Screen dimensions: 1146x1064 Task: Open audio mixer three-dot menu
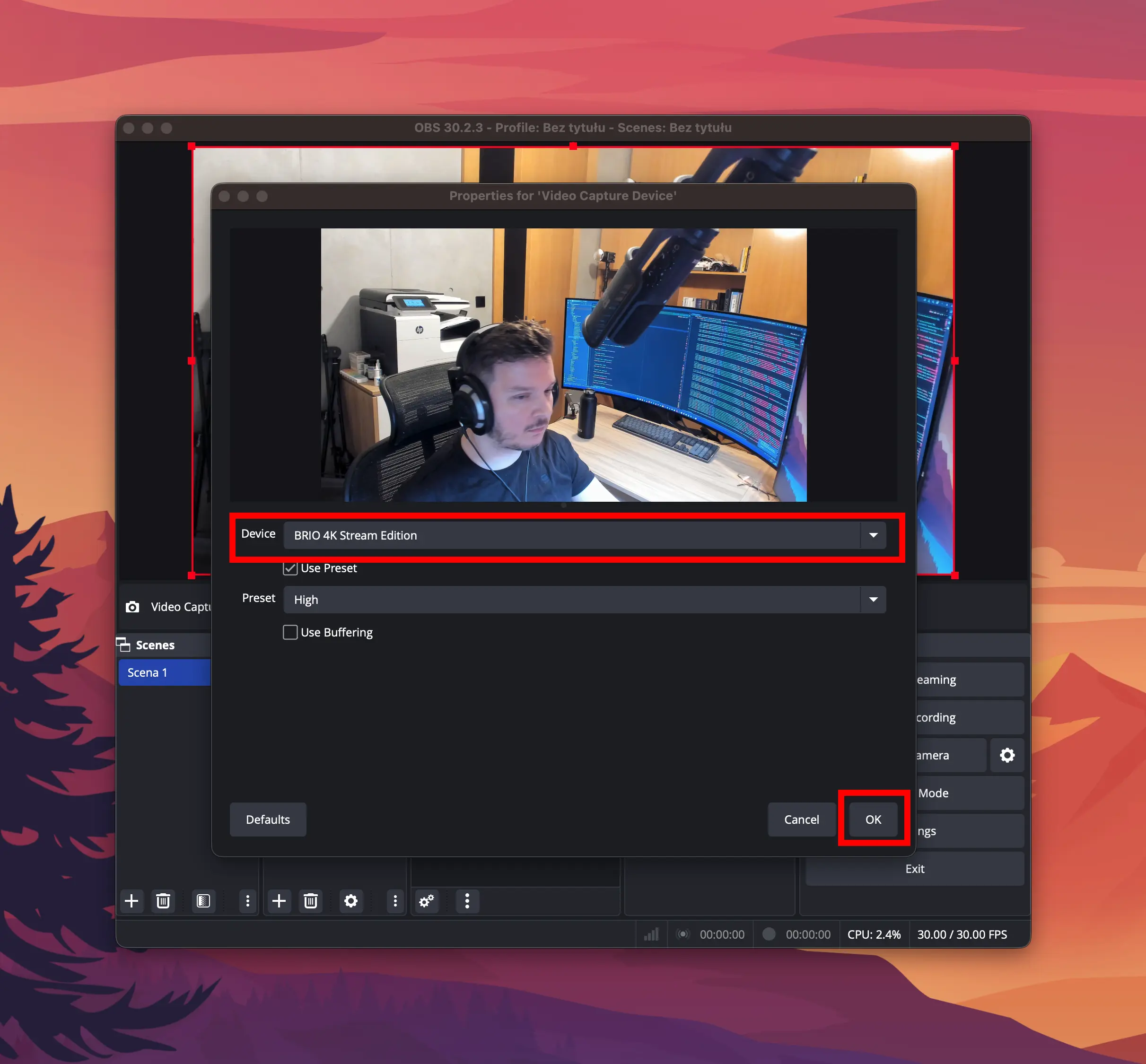coord(467,900)
